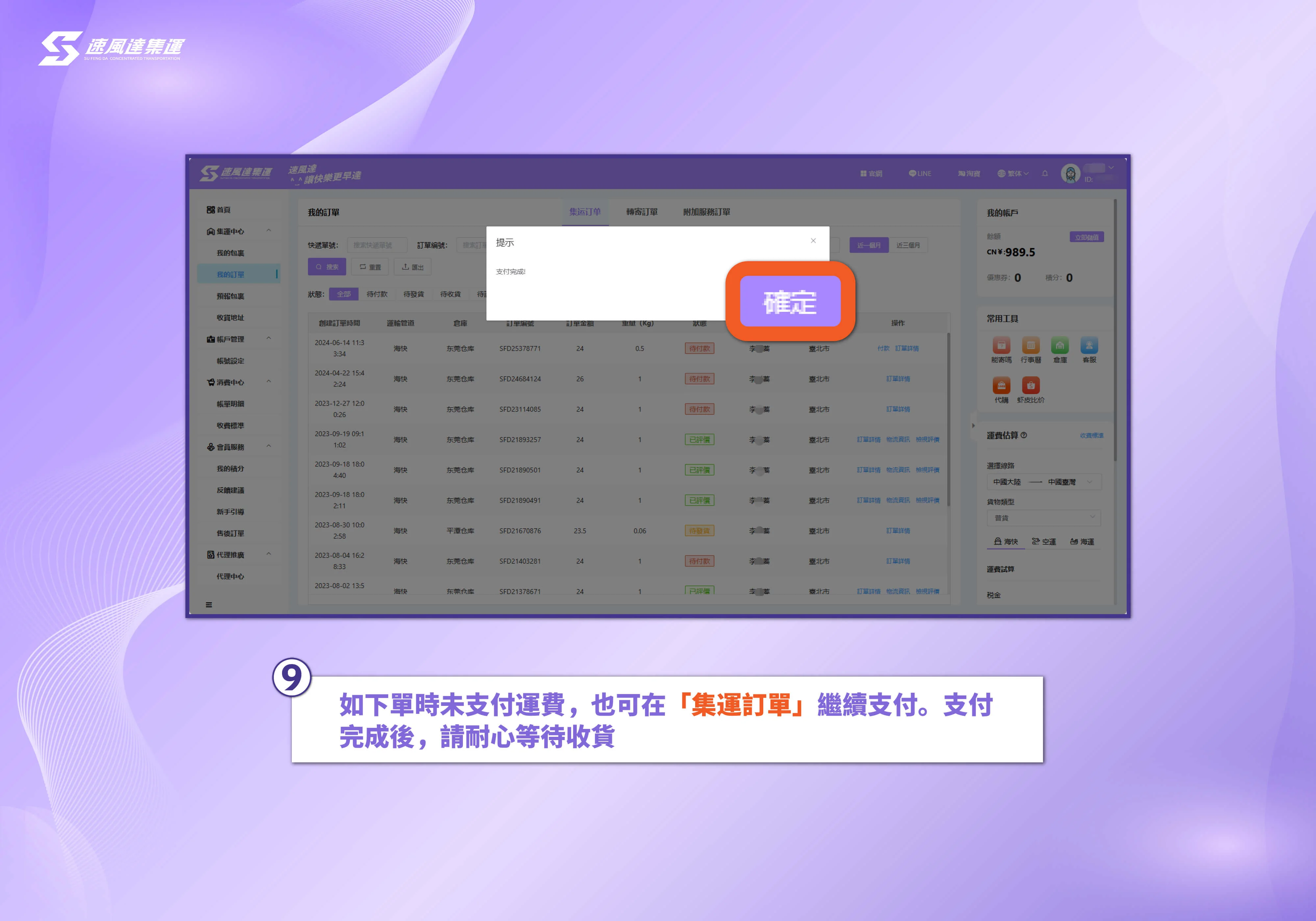Close the 提示 dialog with the X icon
The height and width of the screenshot is (921, 1316).
813,241
